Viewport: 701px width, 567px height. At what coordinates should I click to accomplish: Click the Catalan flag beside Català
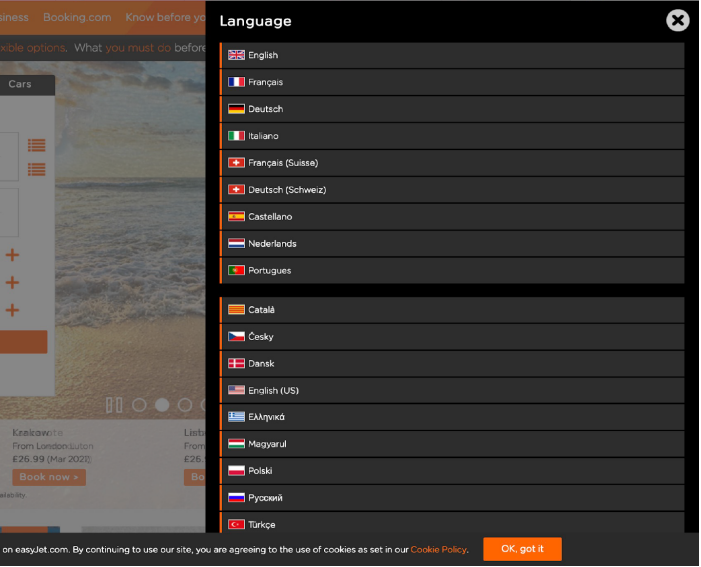click(x=236, y=309)
